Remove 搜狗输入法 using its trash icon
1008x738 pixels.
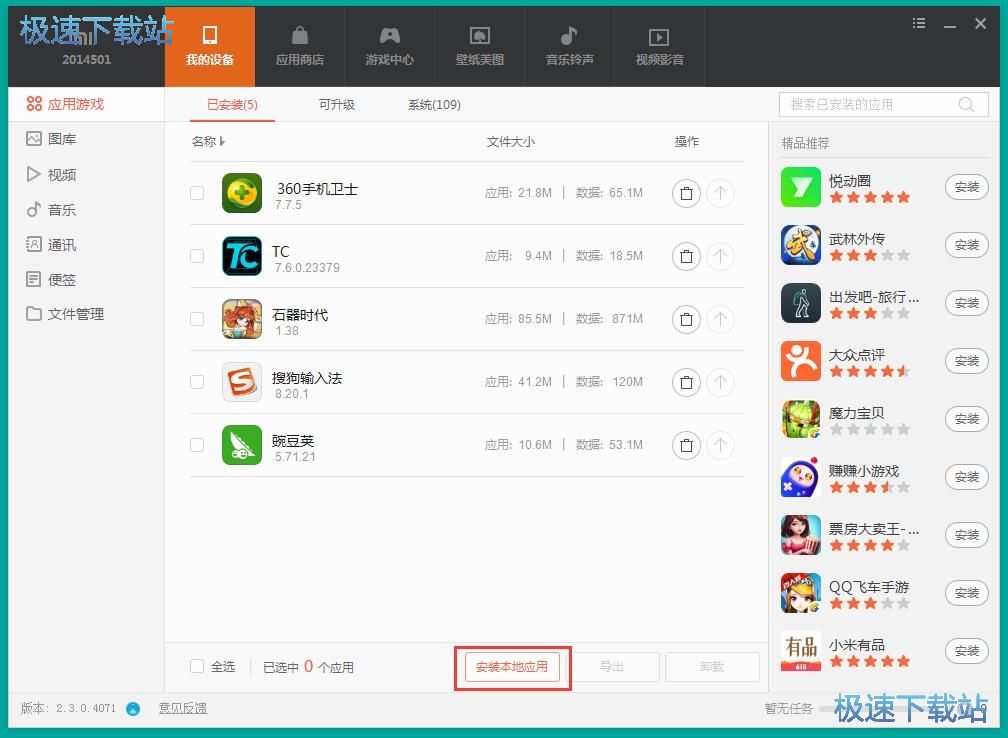tap(686, 382)
